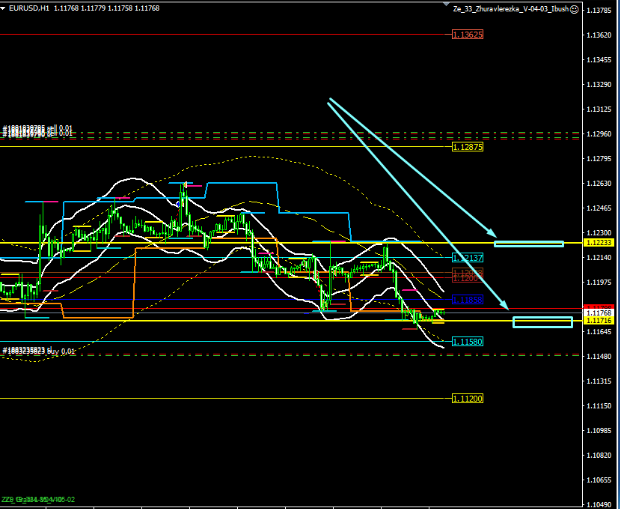Select the upper cyan rectangle near 1.12233

(x=528, y=243)
